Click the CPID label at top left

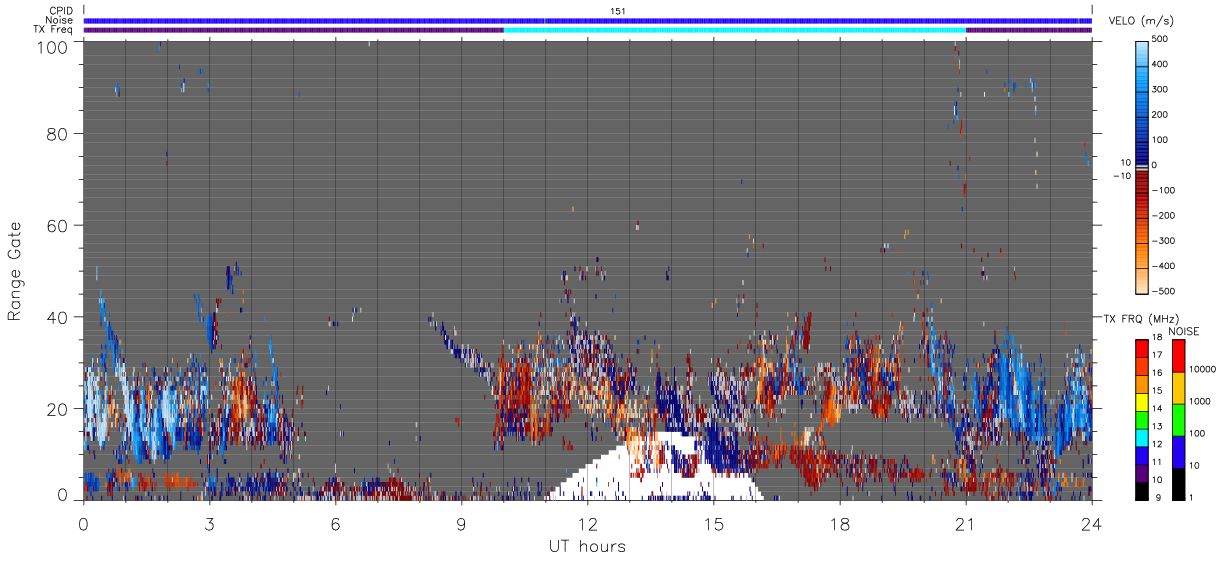pyautogui.click(x=61, y=11)
